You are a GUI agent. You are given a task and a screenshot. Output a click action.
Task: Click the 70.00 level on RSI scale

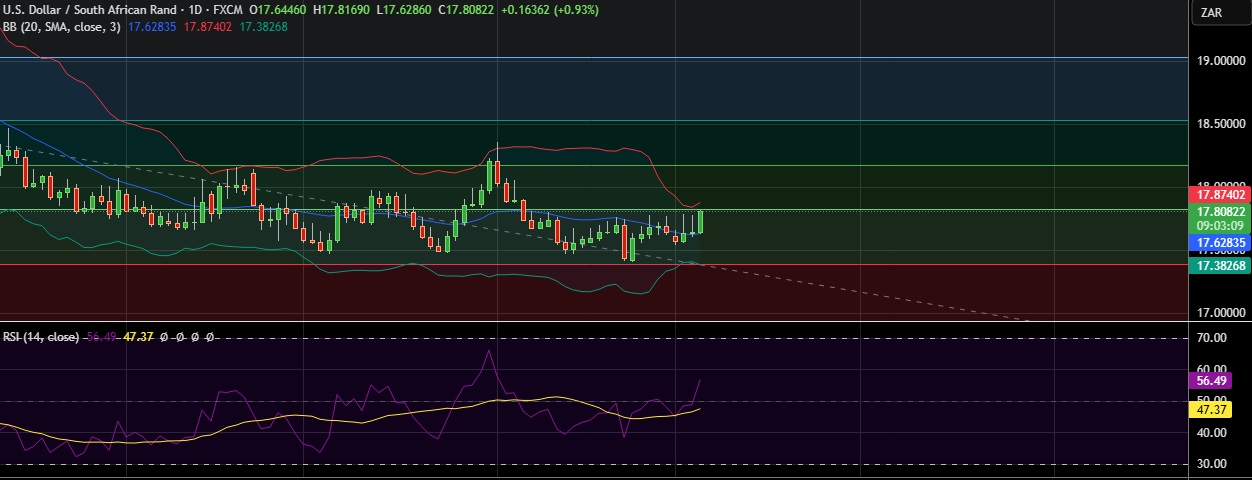click(x=1212, y=339)
